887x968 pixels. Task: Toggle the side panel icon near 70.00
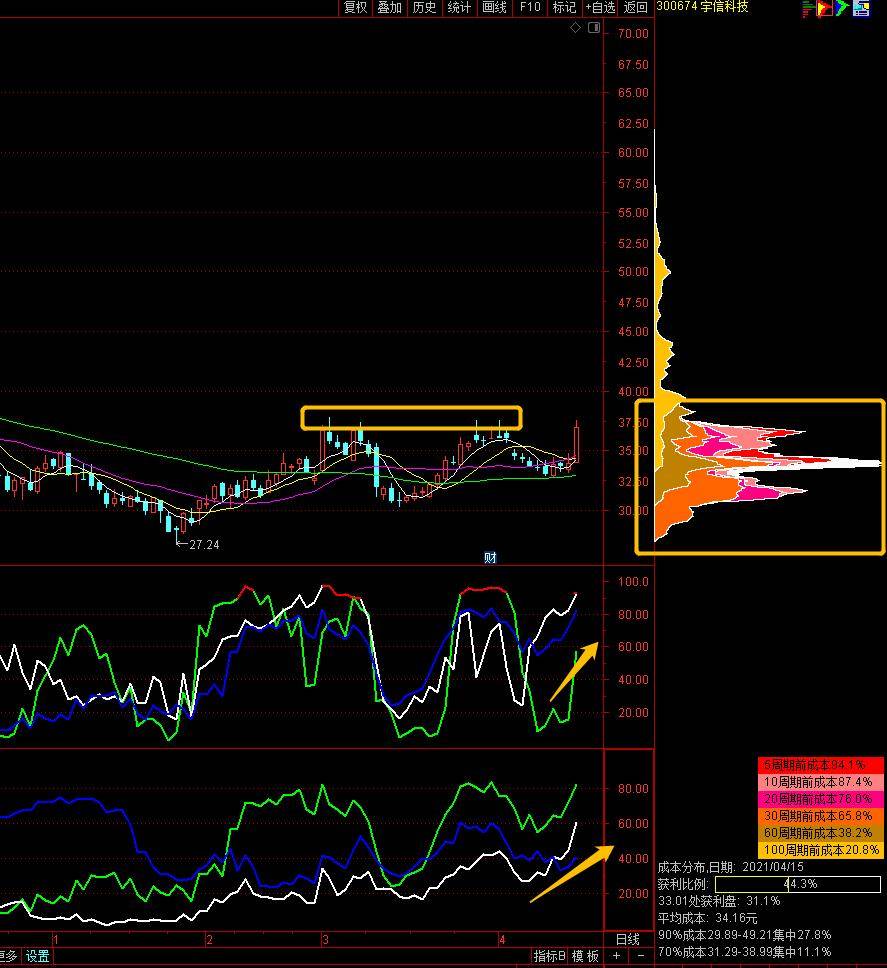[594, 27]
